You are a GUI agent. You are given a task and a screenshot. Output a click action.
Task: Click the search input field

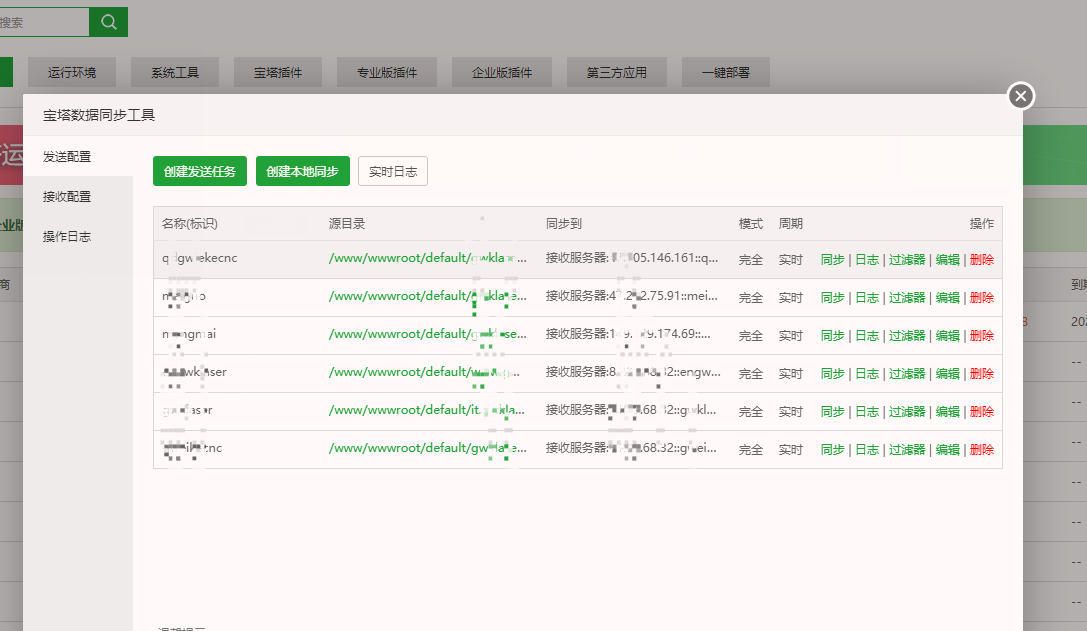click(44, 22)
